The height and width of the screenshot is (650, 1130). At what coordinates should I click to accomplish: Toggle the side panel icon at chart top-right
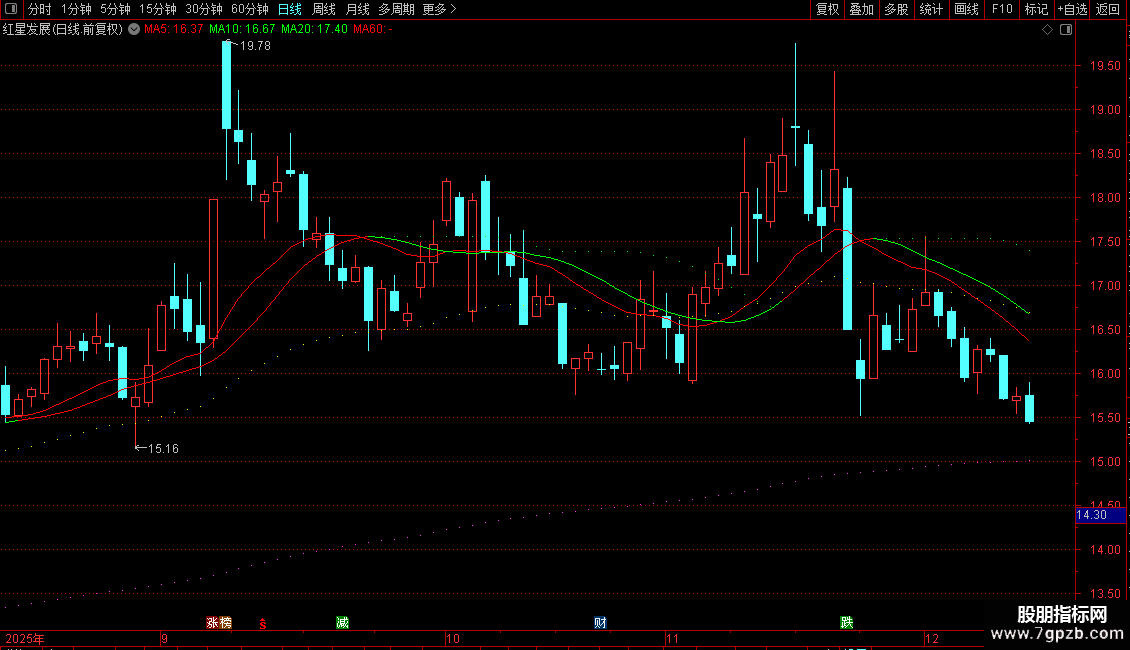point(1066,30)
